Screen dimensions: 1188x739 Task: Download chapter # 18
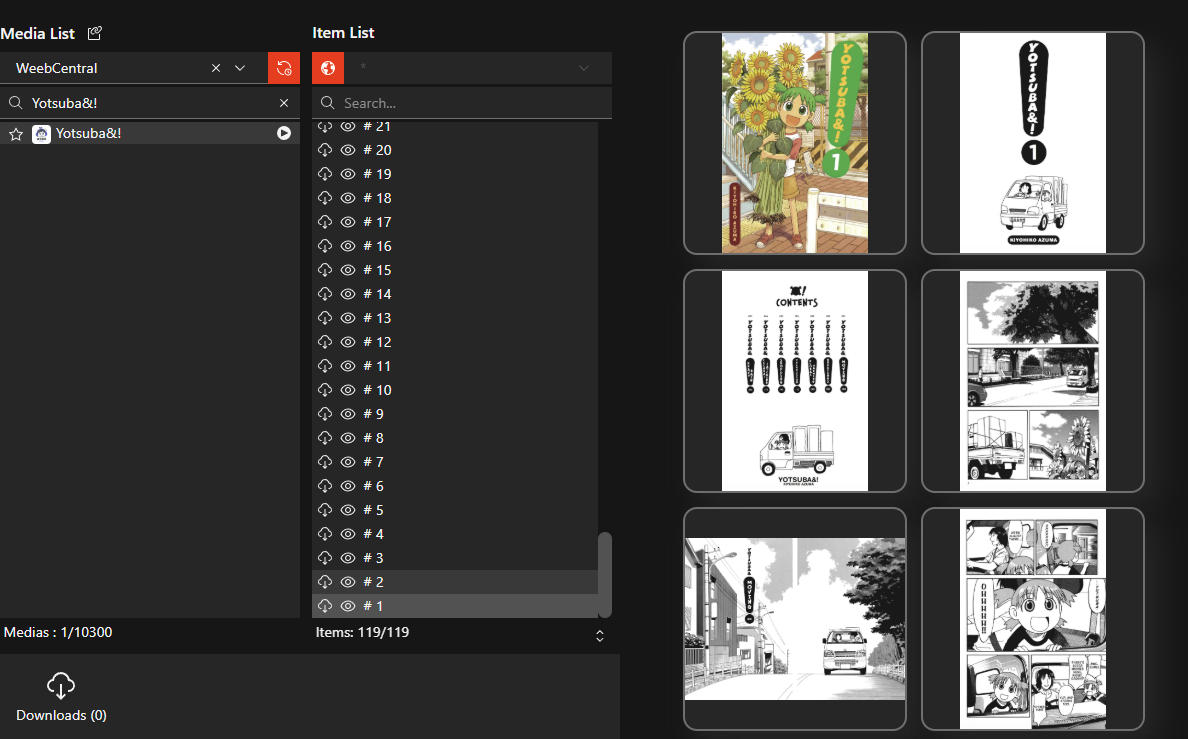pyautogui.click(x=325, y=198)
